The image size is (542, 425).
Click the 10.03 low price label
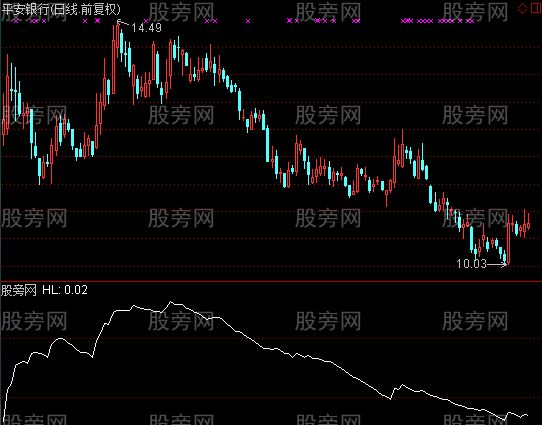coord(471,264)
